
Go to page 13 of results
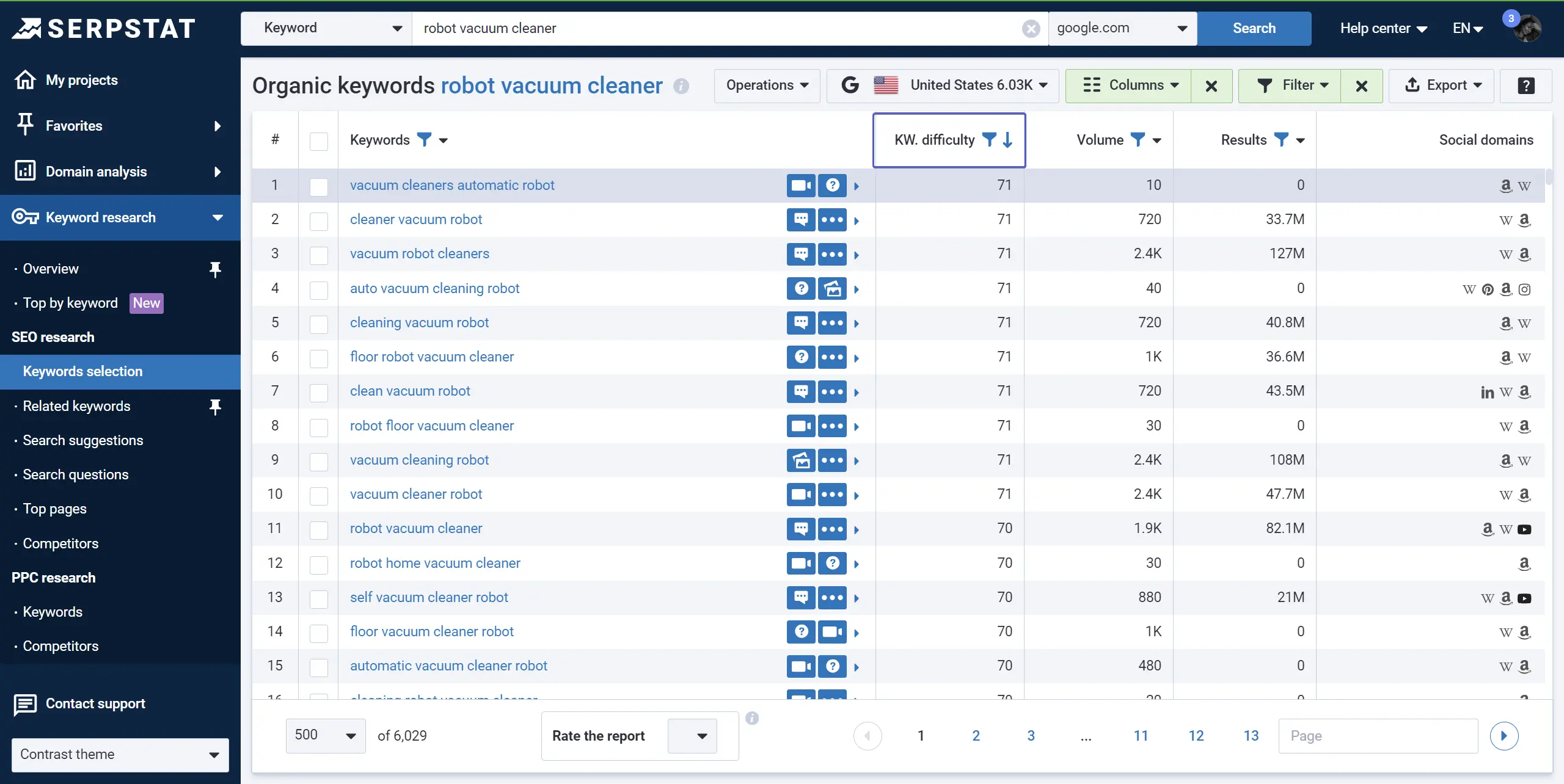pos(1251,736)
